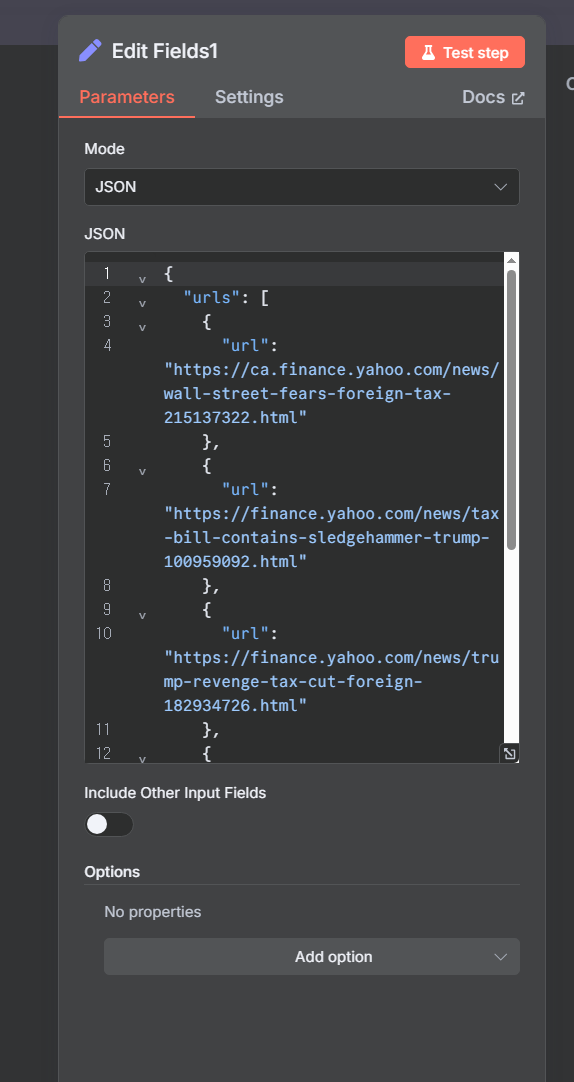Switch to the Parameters tab
The image size is (574, 1082).
click(127, 97)
